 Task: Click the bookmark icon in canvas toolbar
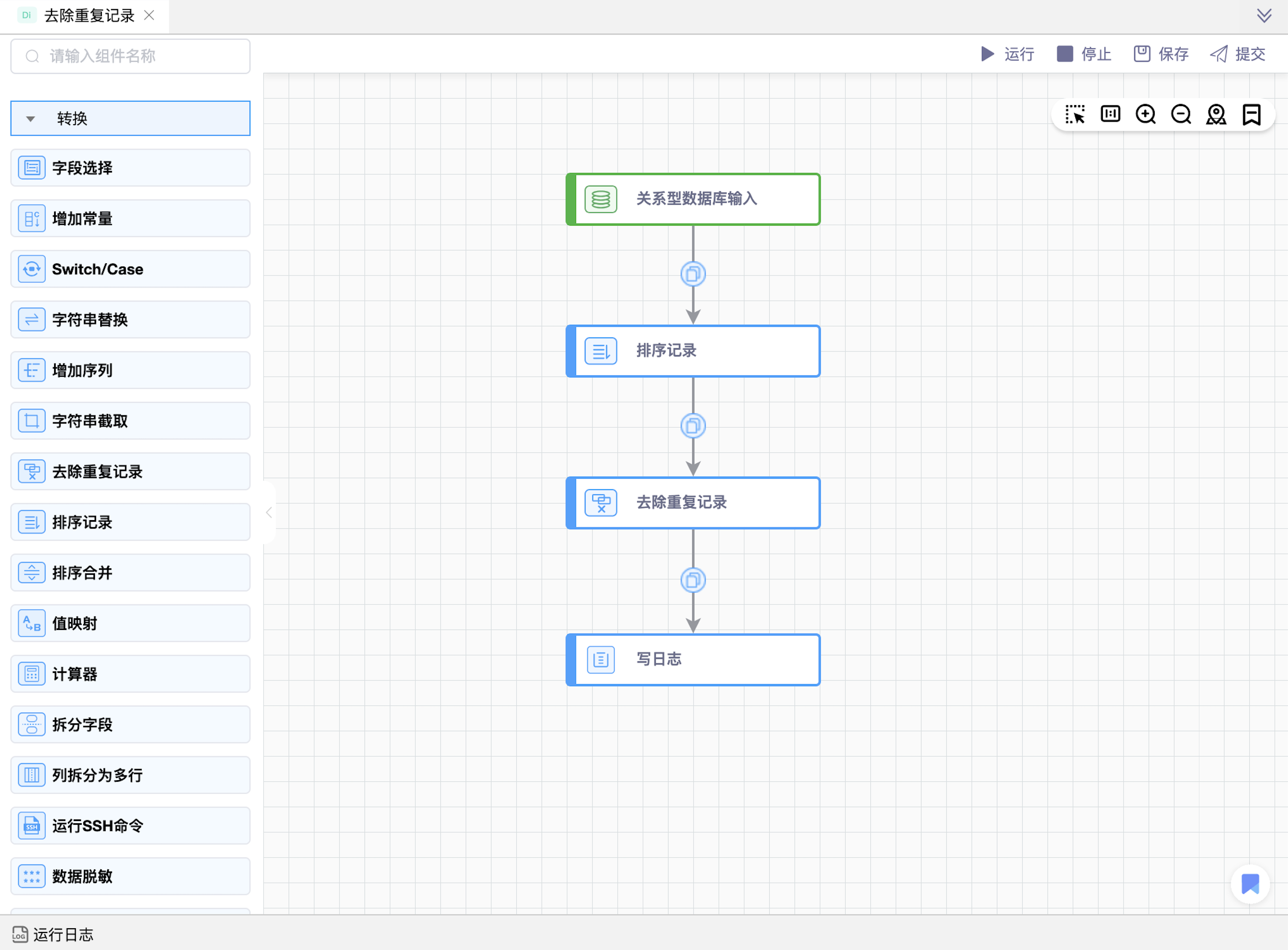(x=1251, y=115)
